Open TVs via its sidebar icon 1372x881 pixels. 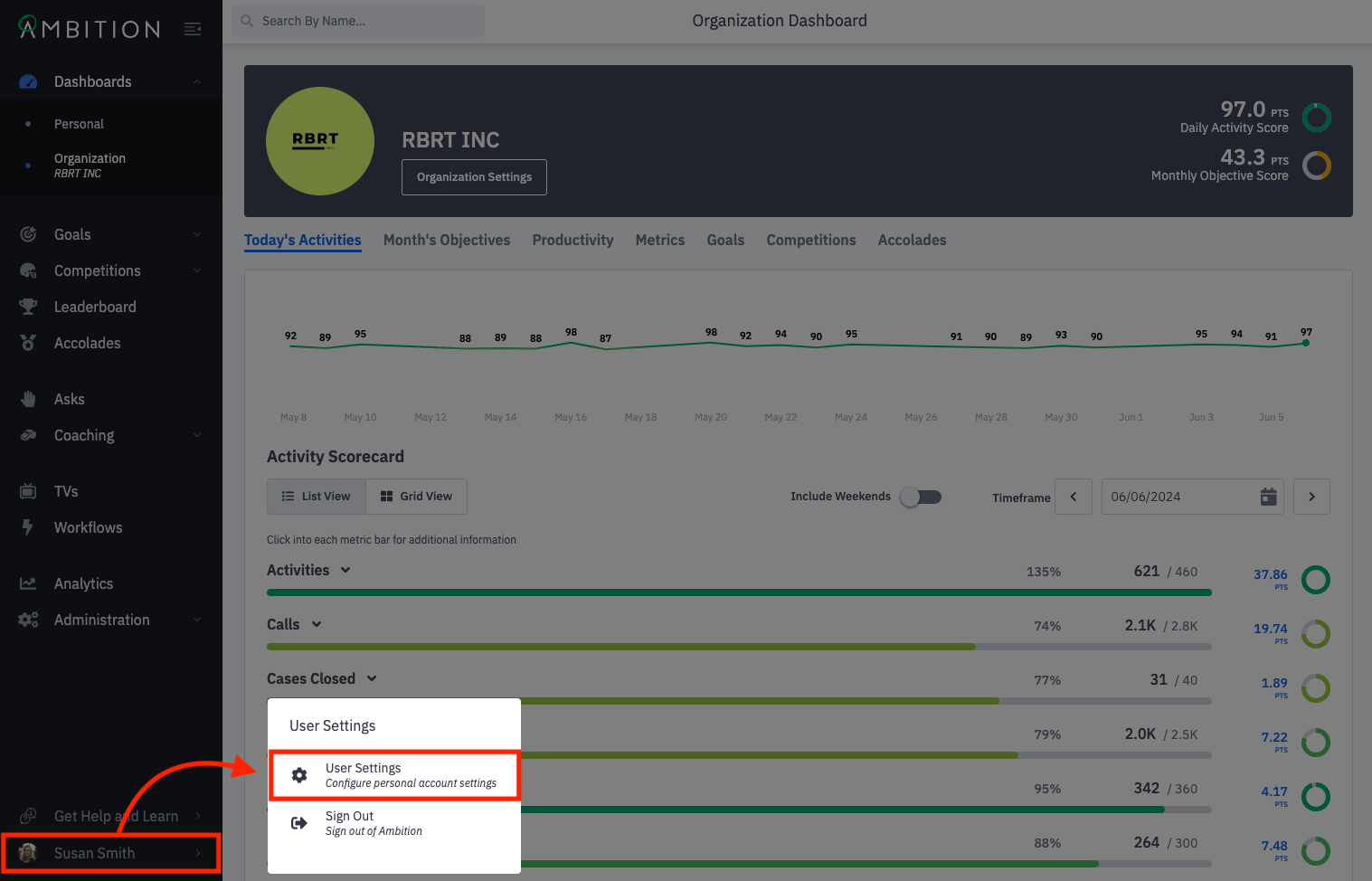(28, 491)
